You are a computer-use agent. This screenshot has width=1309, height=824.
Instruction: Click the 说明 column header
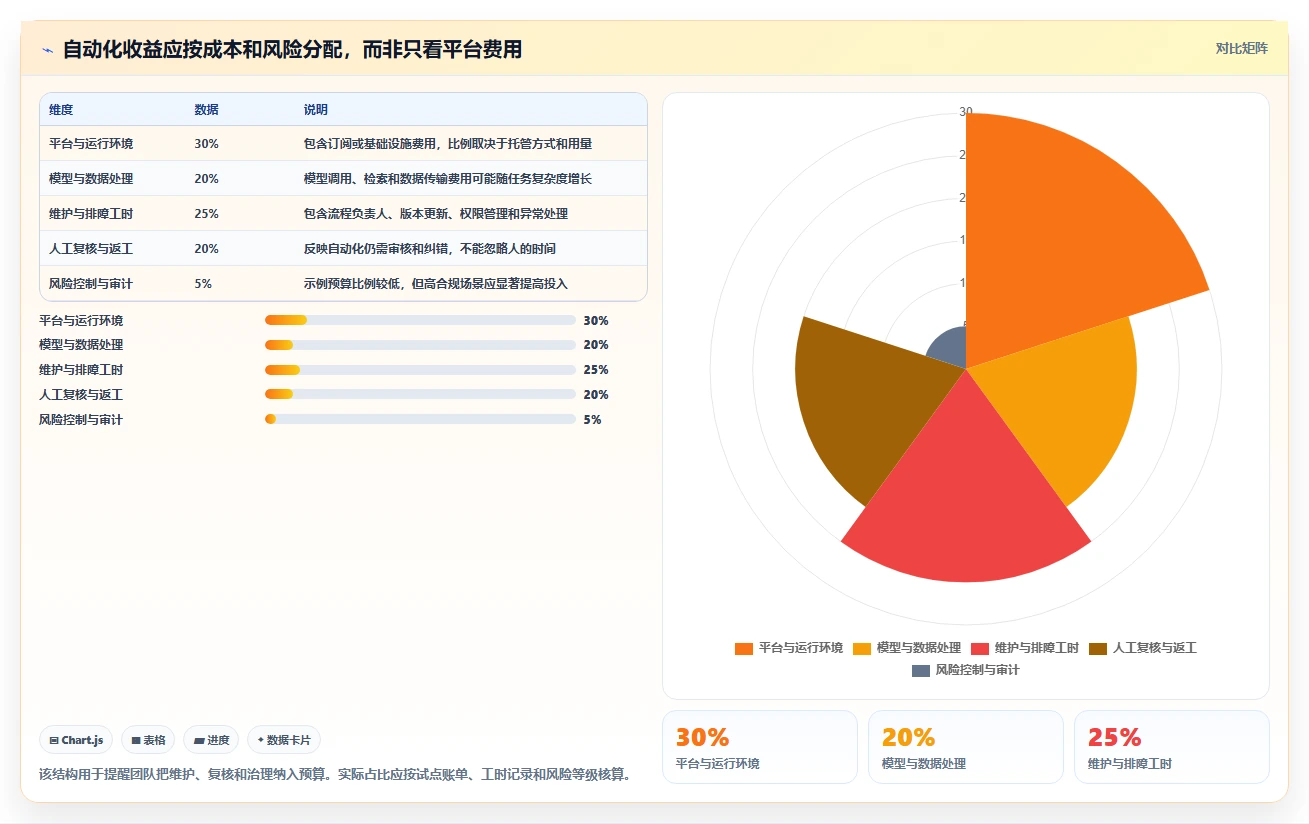click(316, 110)
